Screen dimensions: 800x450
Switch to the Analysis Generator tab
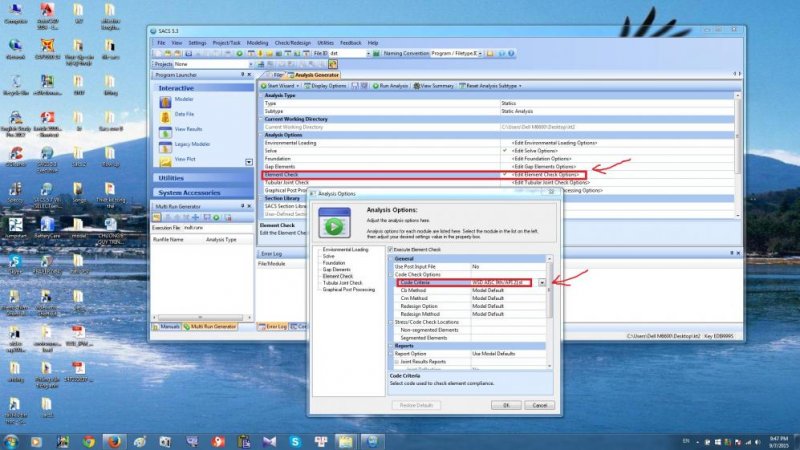tap(314, 75)
